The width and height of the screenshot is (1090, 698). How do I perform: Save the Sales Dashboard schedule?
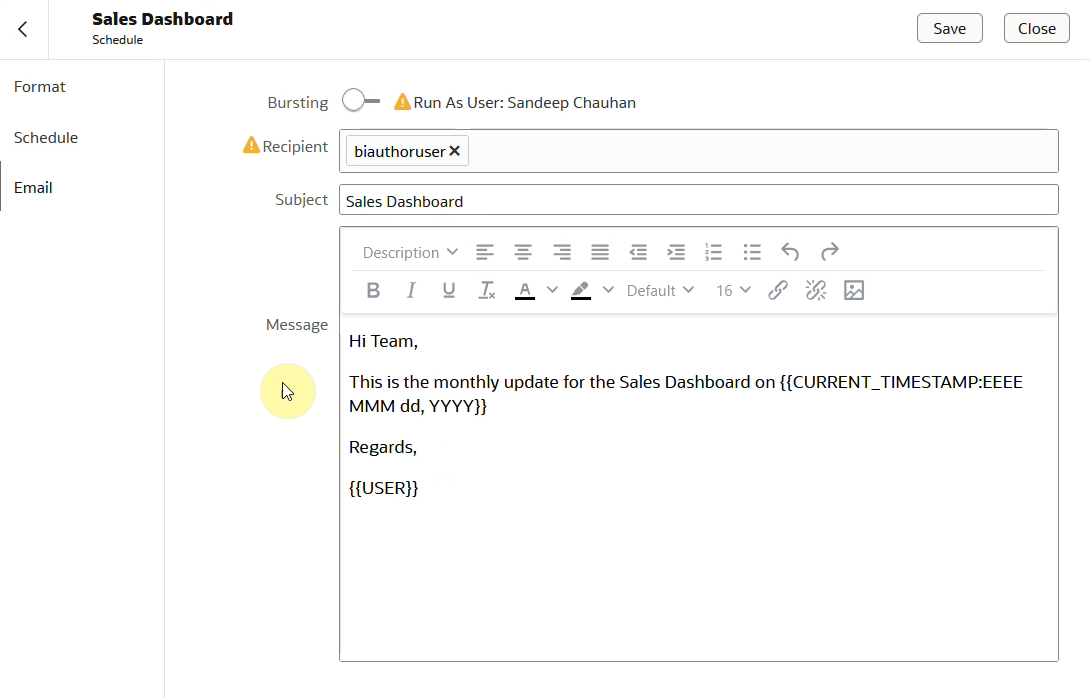(x=948, y=28)
